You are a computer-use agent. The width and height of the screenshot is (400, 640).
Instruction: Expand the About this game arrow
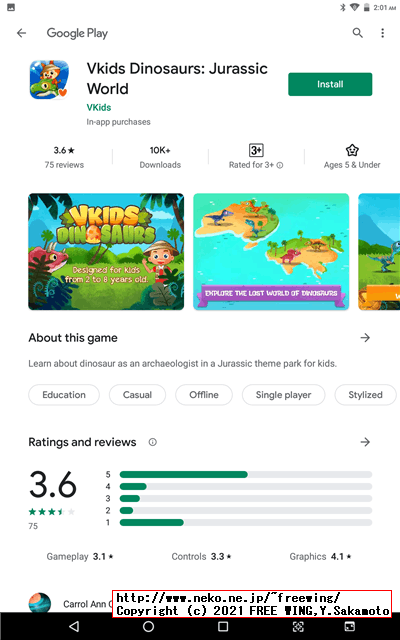click(365, 338)
